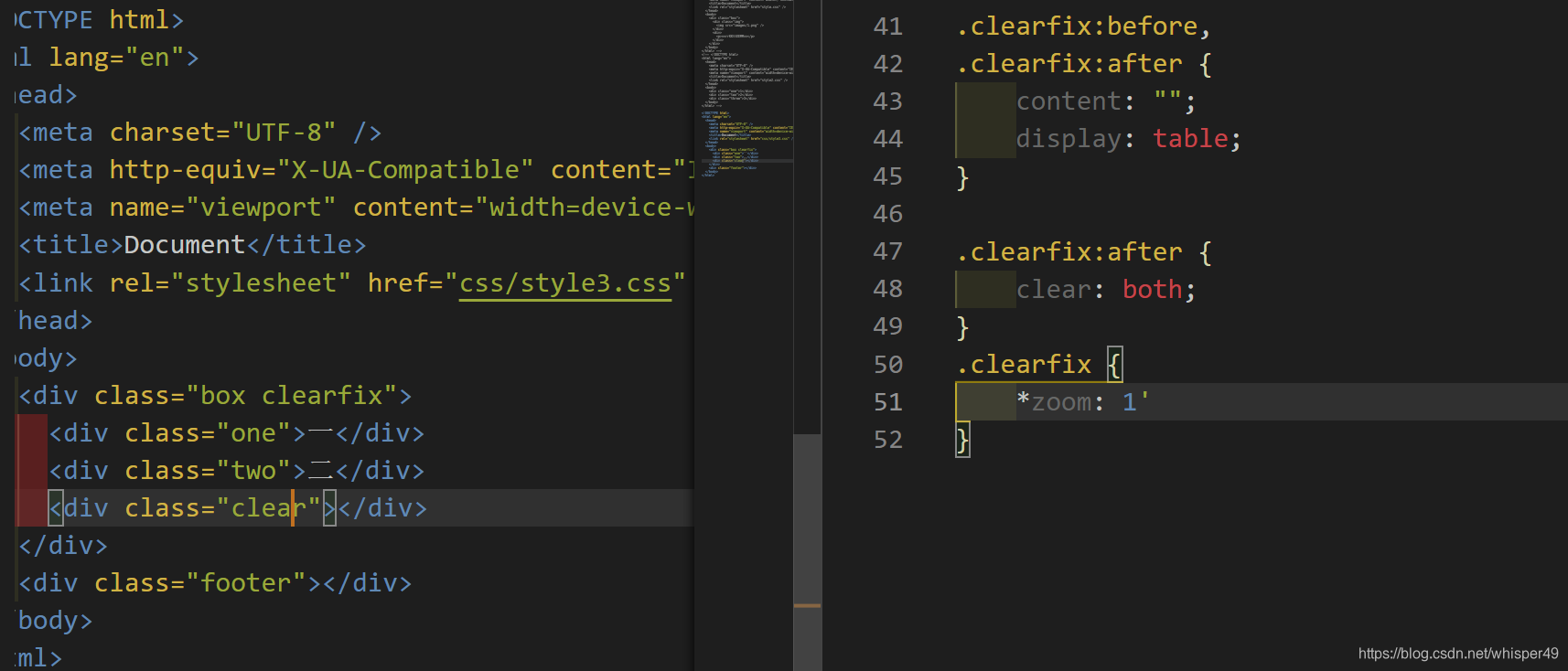Image resolution: width=1568 pixels, height=671 pixels.
Task: Click the display property name
Action: (1069, 139)
